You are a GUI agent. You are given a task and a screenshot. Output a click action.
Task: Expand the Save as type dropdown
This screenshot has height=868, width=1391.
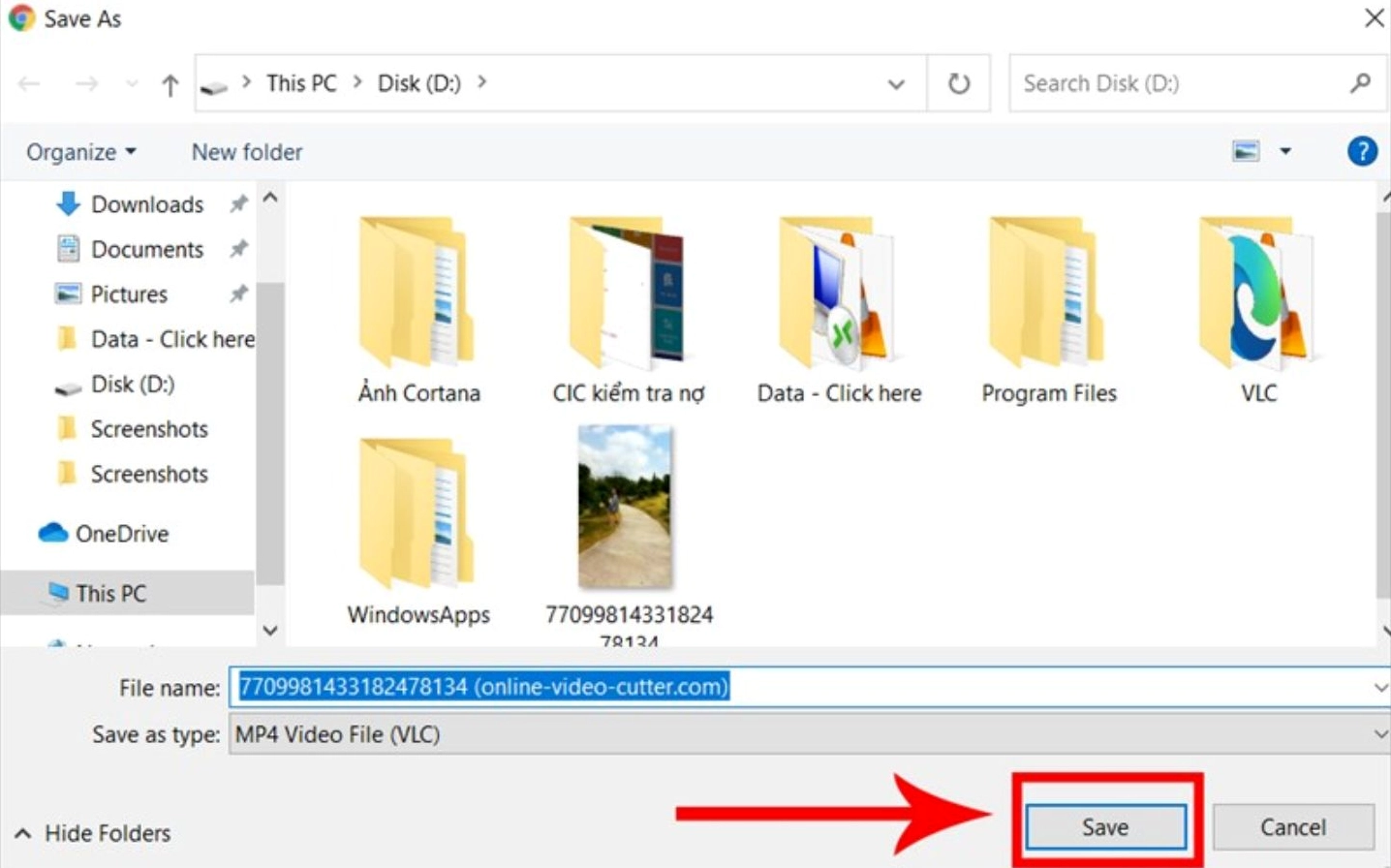1376,734
